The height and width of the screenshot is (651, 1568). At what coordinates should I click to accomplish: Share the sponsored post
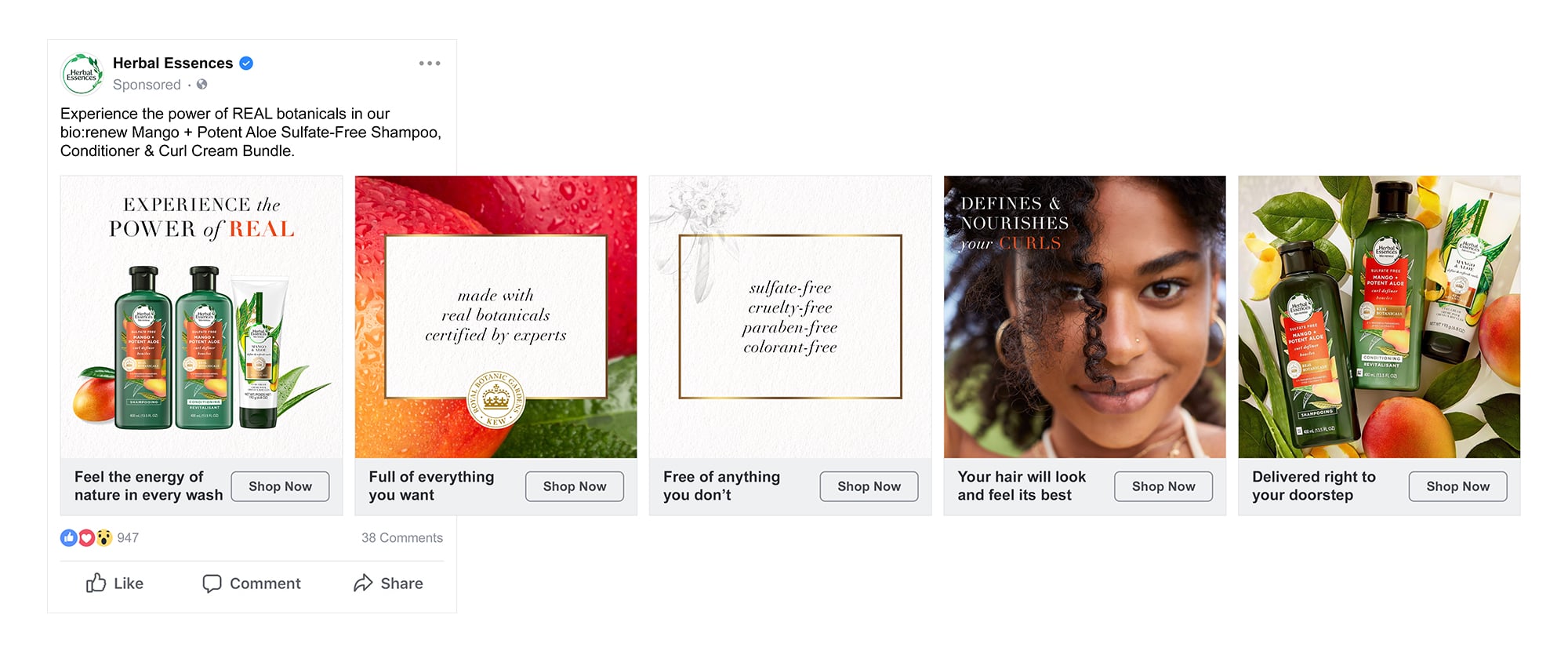tap(388, 583)
